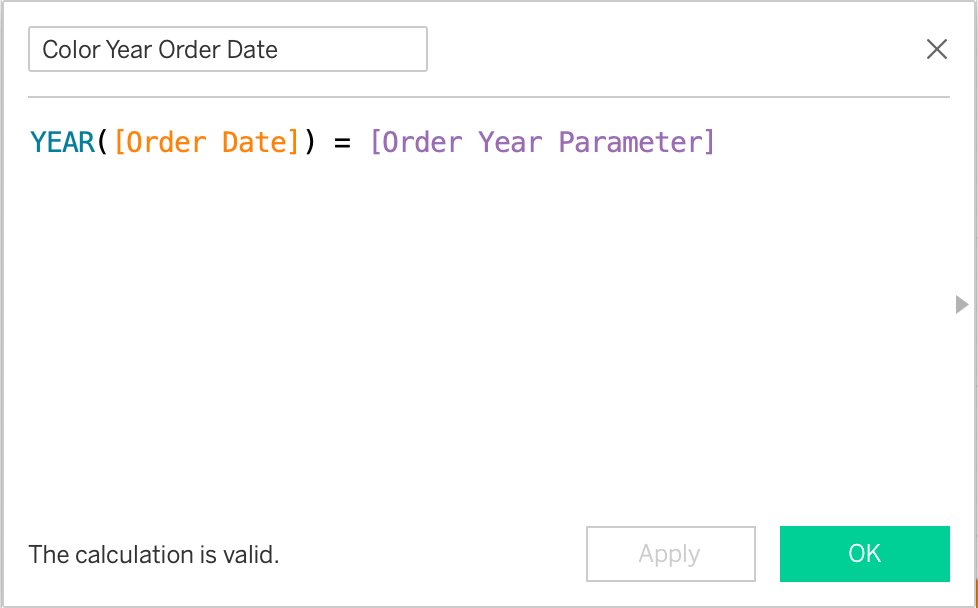Close the calculation editor dialog
The width and height of the screenshot is (978, 608).
coord(936,50)
